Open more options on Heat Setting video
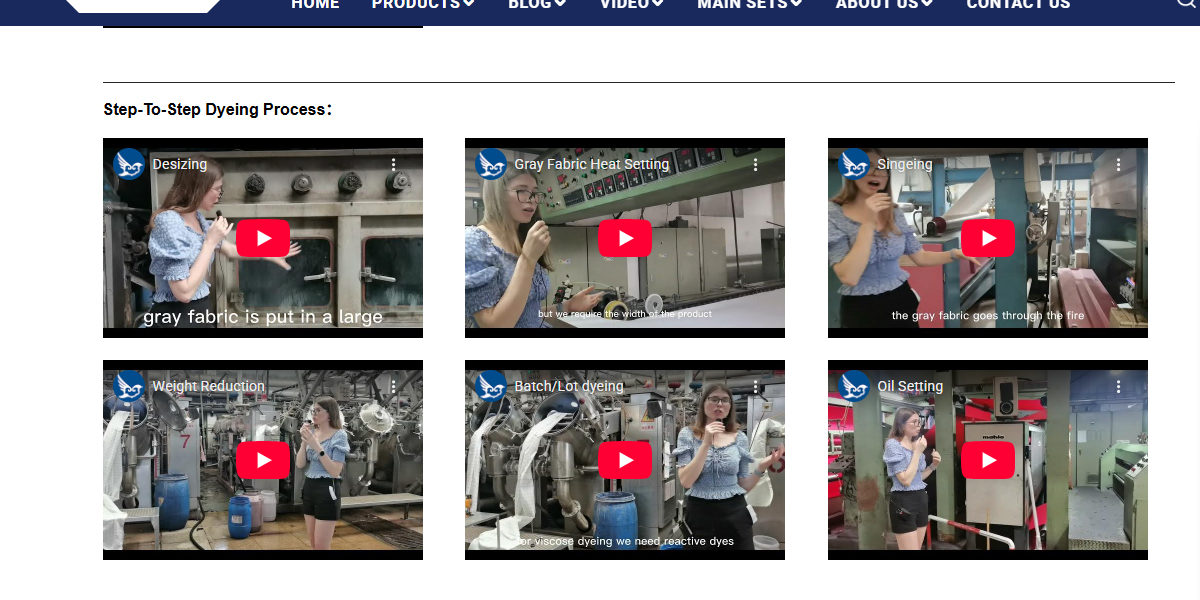This screenshot has height=600, width=1200. pos(756,164)
